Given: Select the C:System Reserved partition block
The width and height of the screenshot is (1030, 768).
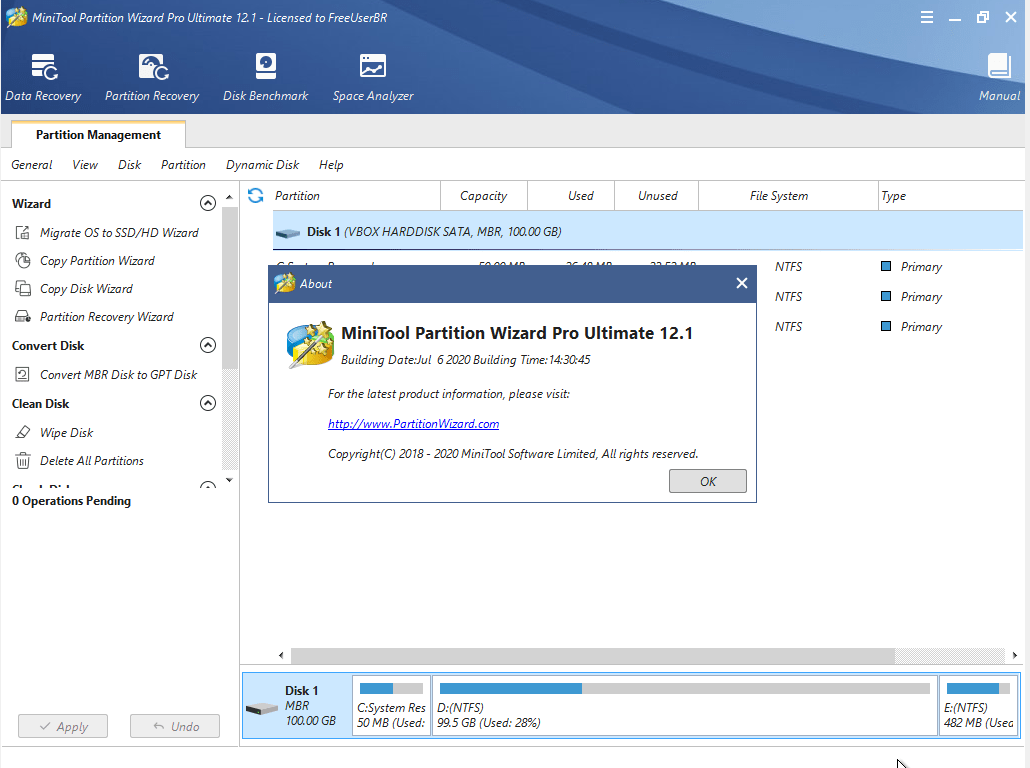Looking at the screenshot, I should pos(392,706).
